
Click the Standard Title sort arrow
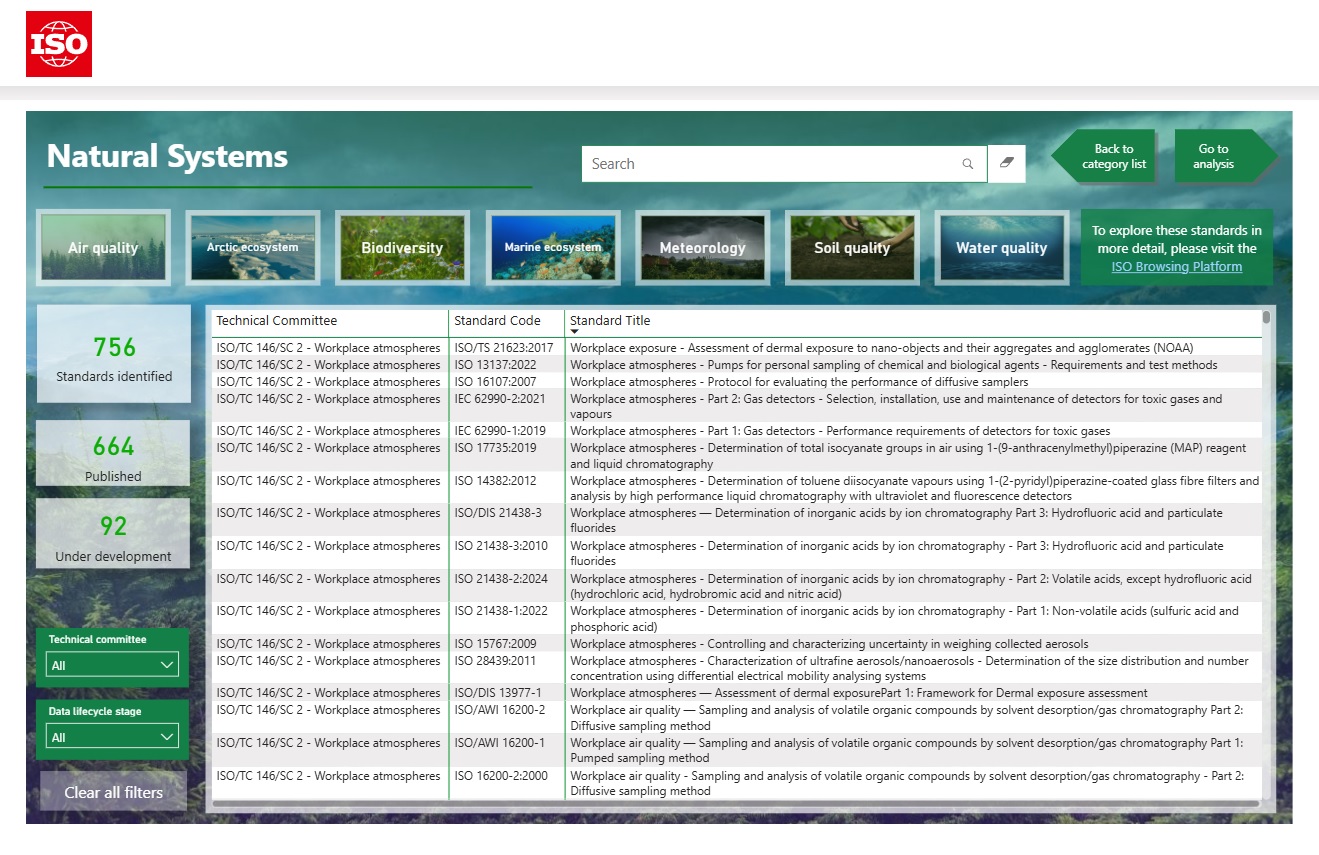(574, 331)
